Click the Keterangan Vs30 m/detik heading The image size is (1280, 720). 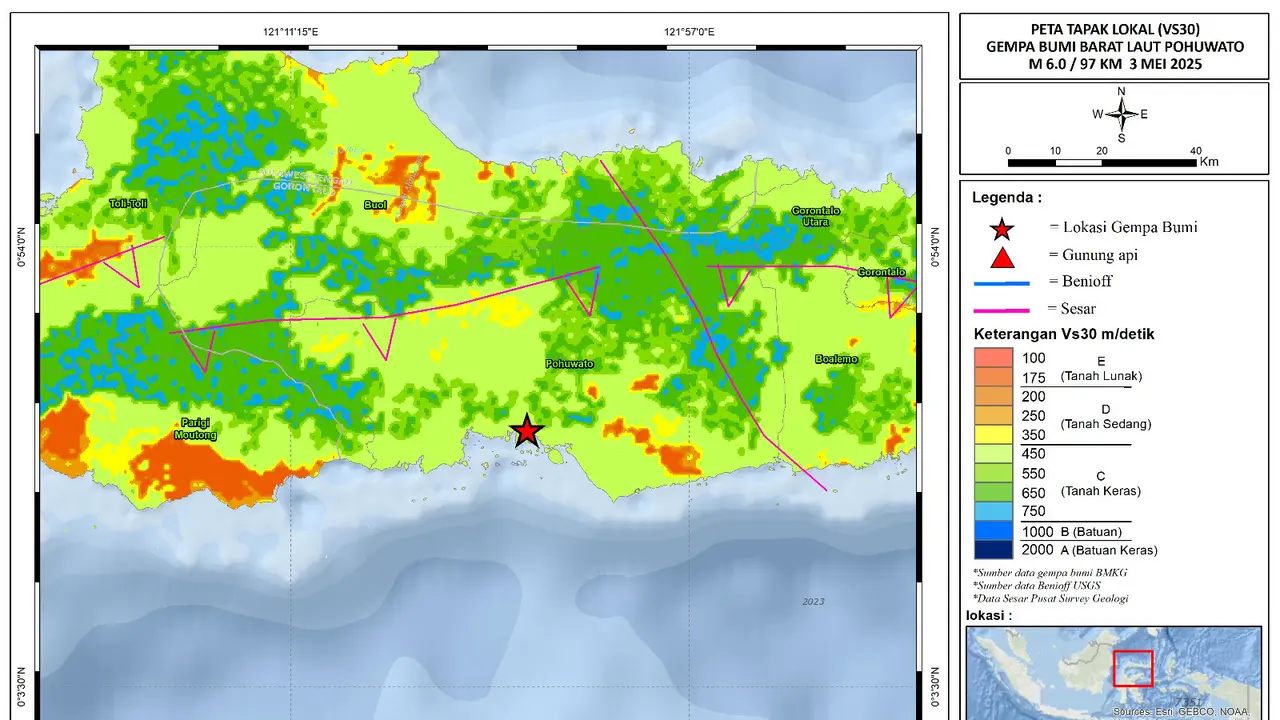1064,334
